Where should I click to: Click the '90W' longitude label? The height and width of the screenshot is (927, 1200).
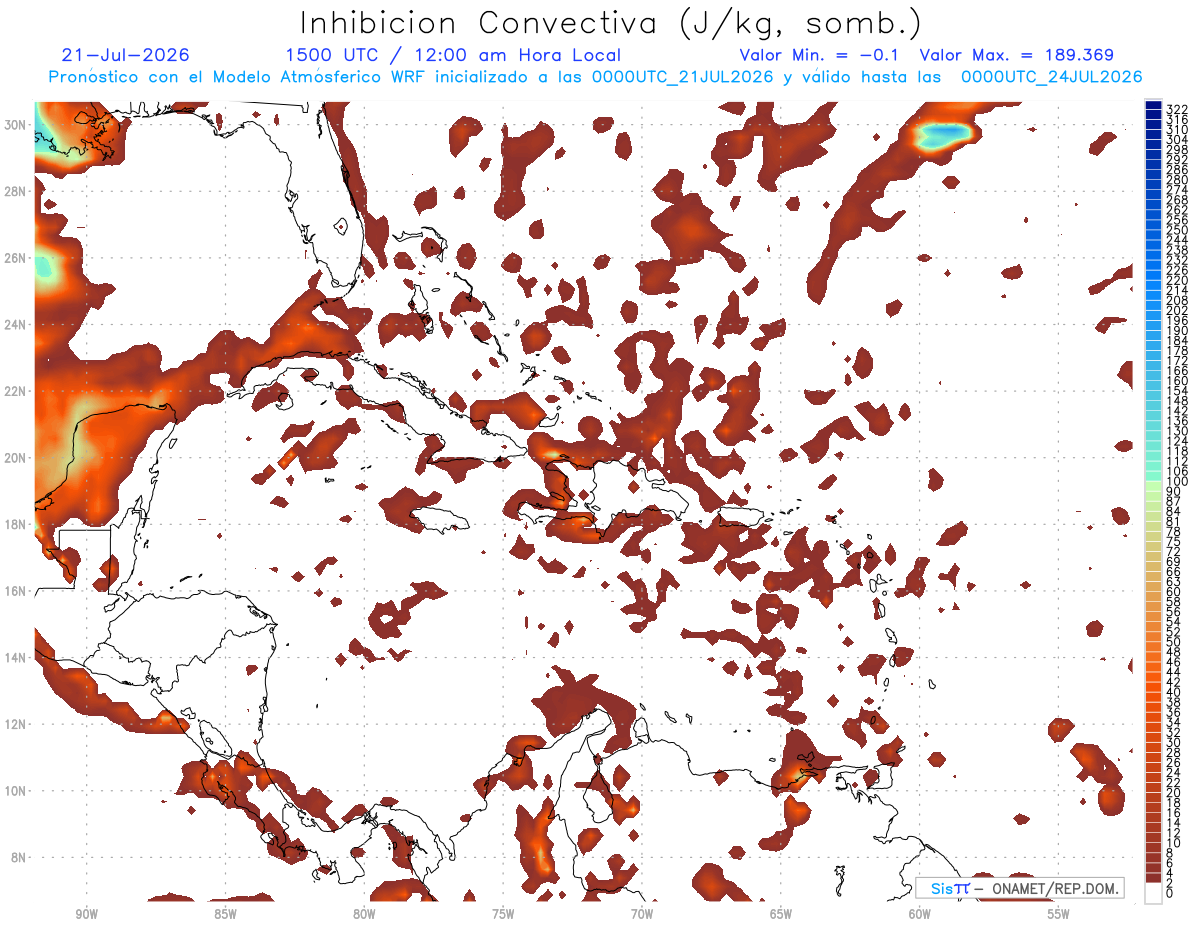86,914
